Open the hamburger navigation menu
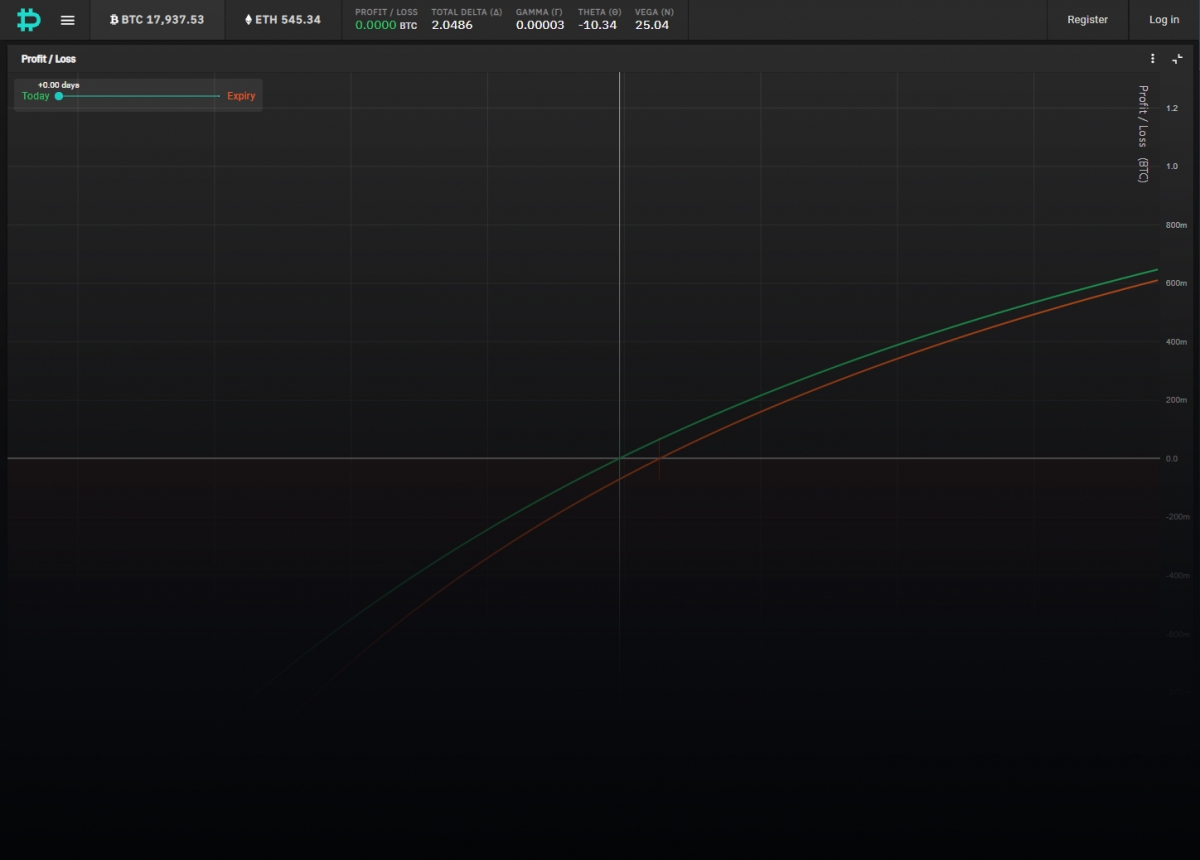 [x=67, y=19]
